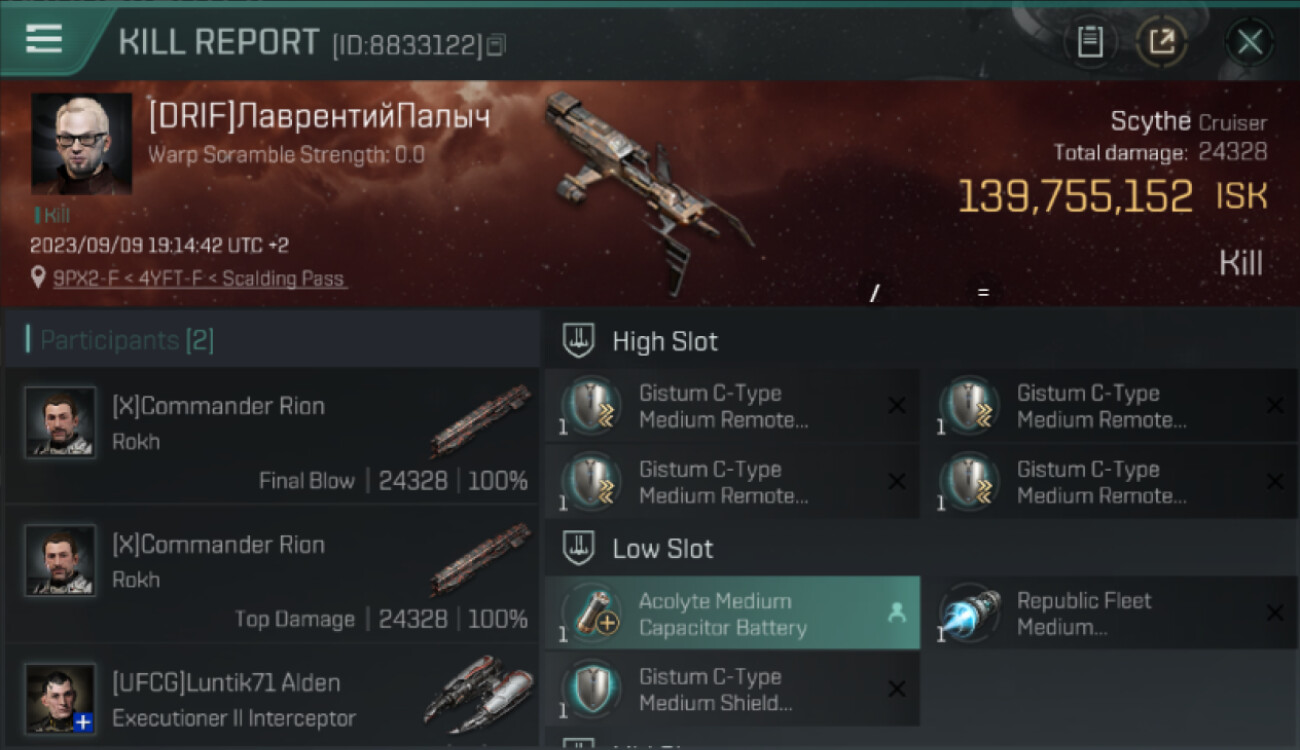Open the ЛаврентийПалыч pilot portrait
Image resolution: width=1300 pixels, height=750 pixels.
[81, 143]
